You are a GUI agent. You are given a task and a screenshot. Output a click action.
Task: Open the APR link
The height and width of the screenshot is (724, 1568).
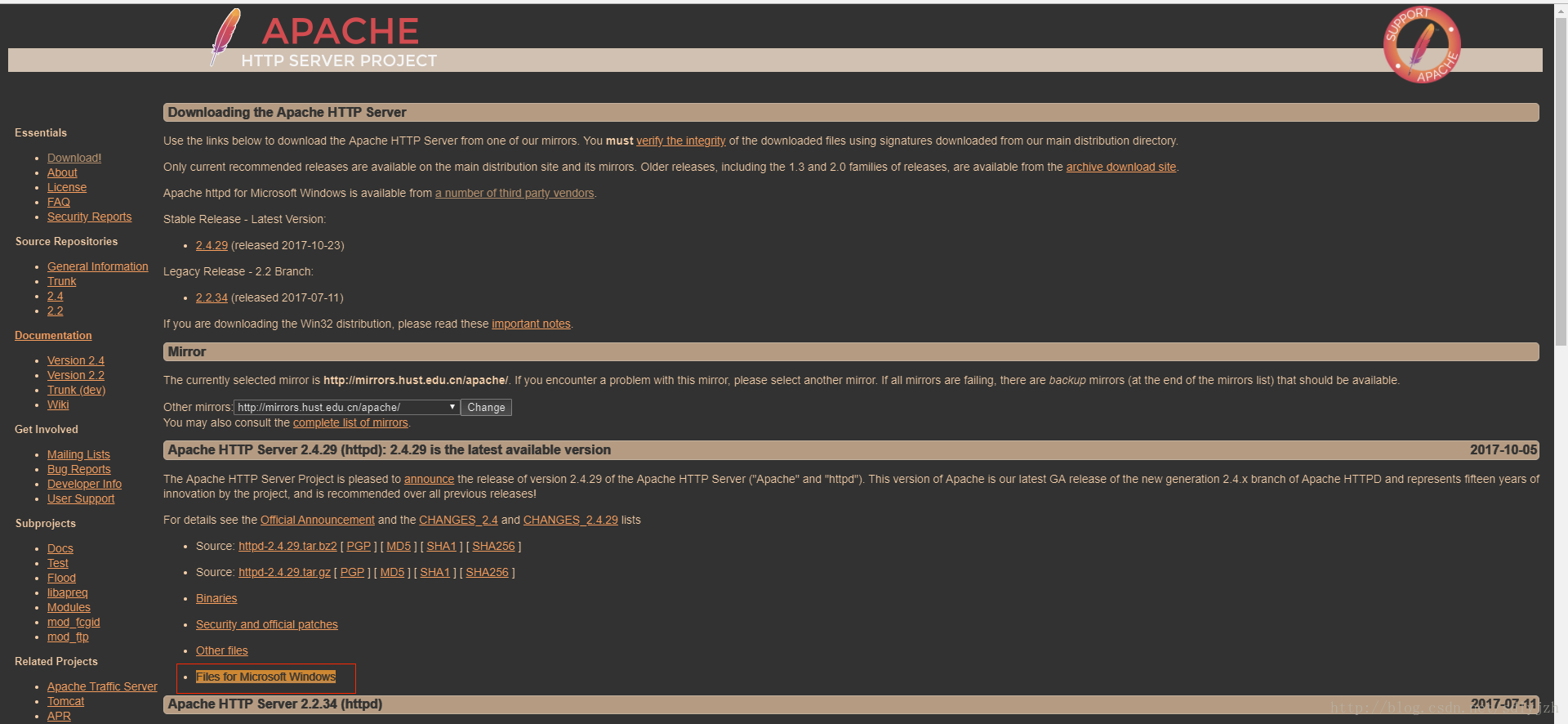coord(59,716)
